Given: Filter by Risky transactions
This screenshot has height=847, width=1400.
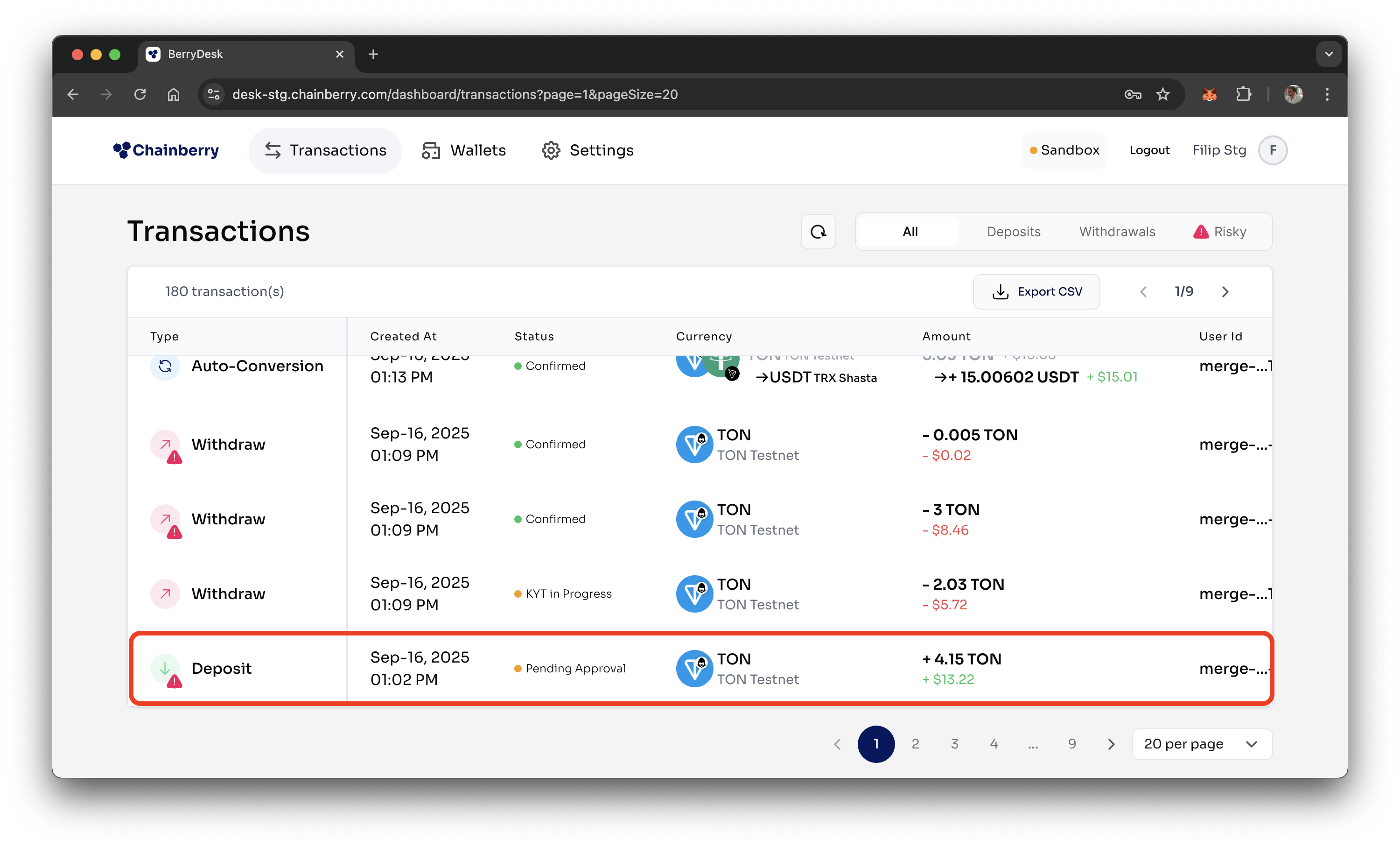Looking at the screenshot, I should point(1220,232).
